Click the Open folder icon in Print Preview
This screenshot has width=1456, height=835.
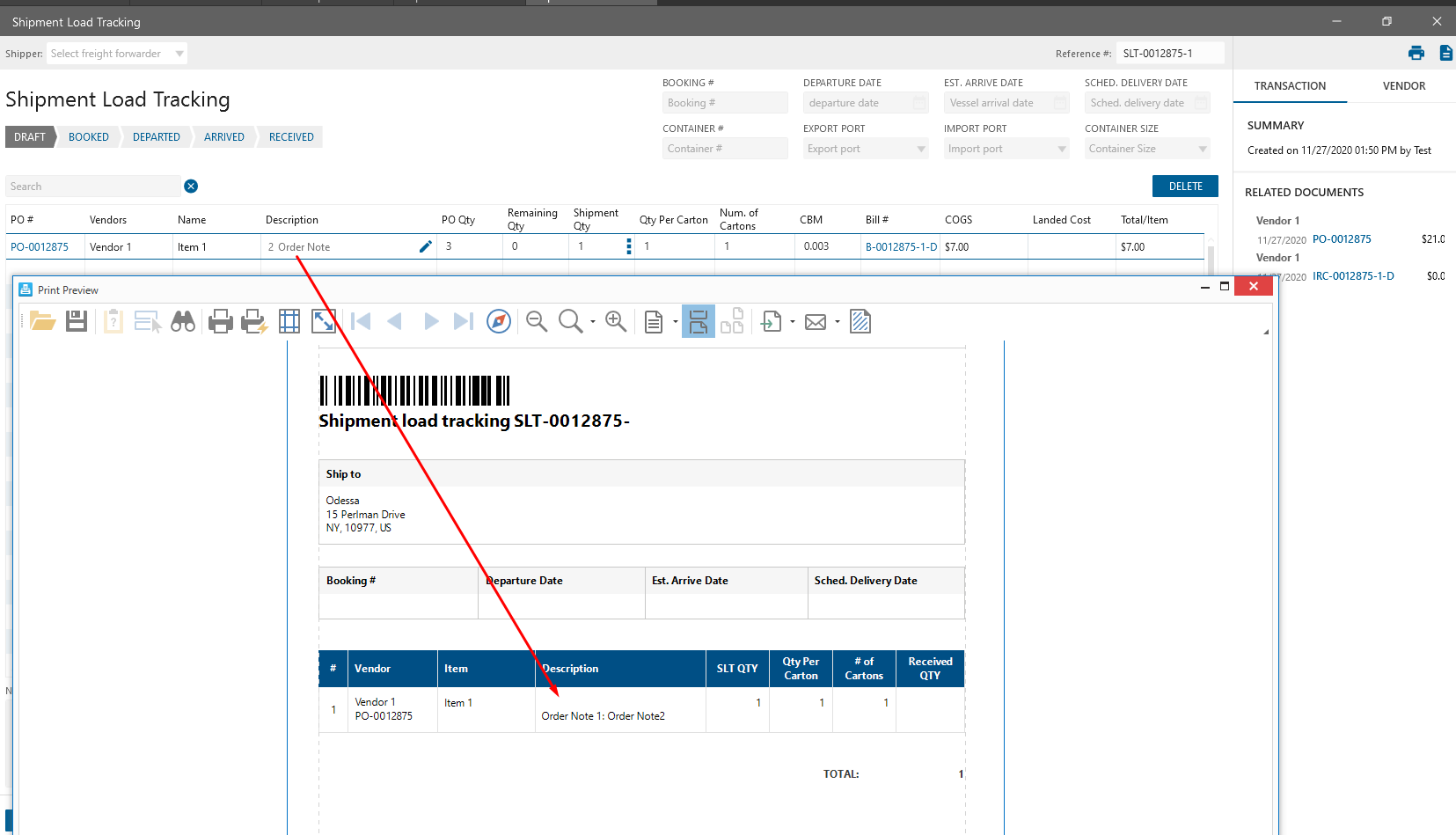point(42,322)
